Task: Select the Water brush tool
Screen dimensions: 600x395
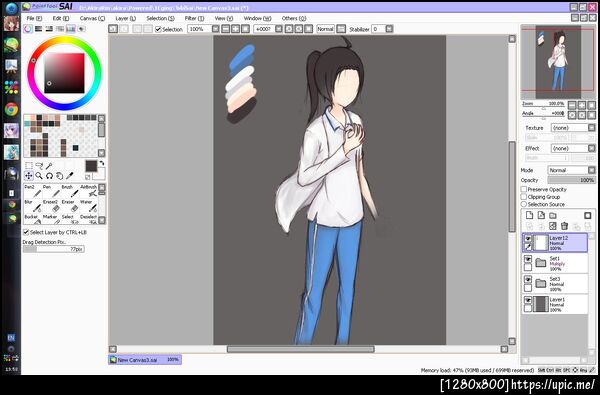Action: (88, 206)
